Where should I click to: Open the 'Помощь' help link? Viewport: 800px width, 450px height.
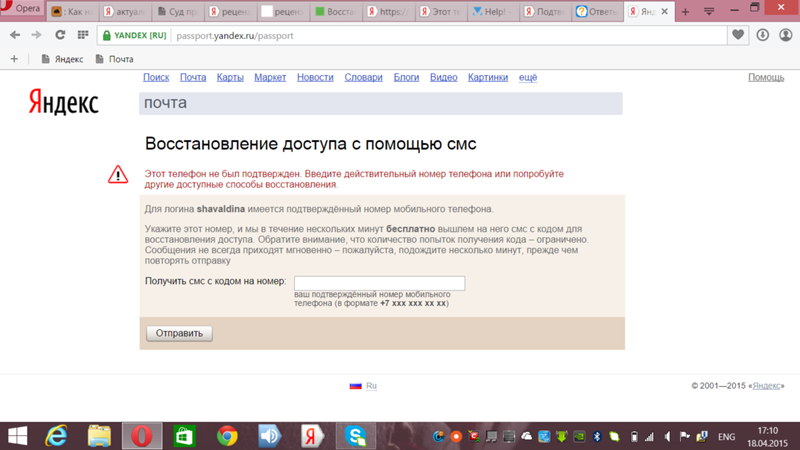(766, 77)
